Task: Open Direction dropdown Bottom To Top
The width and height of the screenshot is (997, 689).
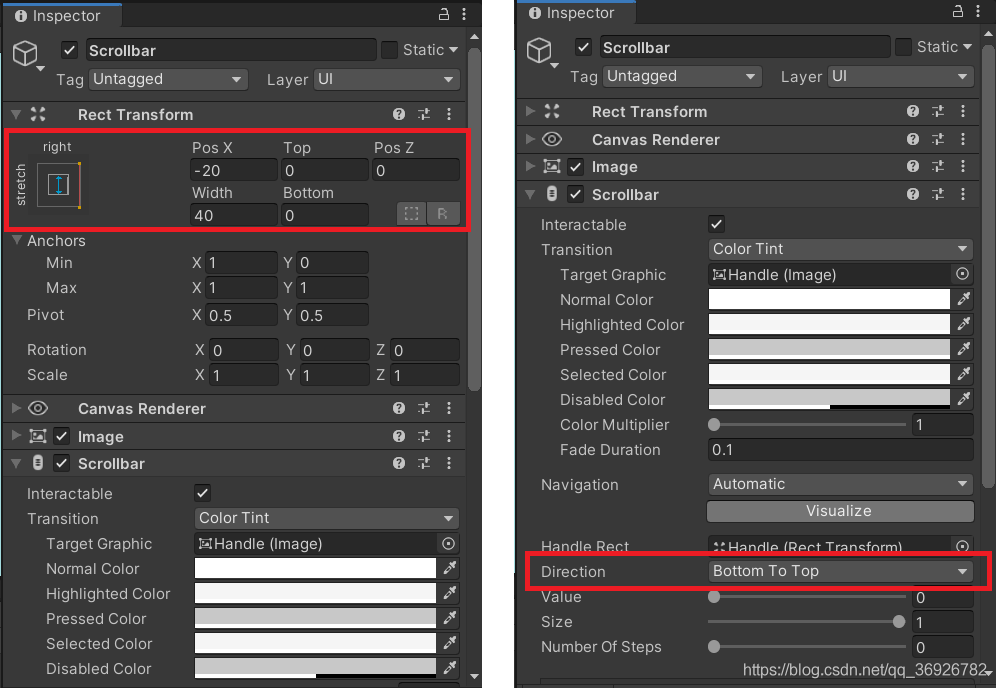Action: pyautogui.click(x=840, y=571)
